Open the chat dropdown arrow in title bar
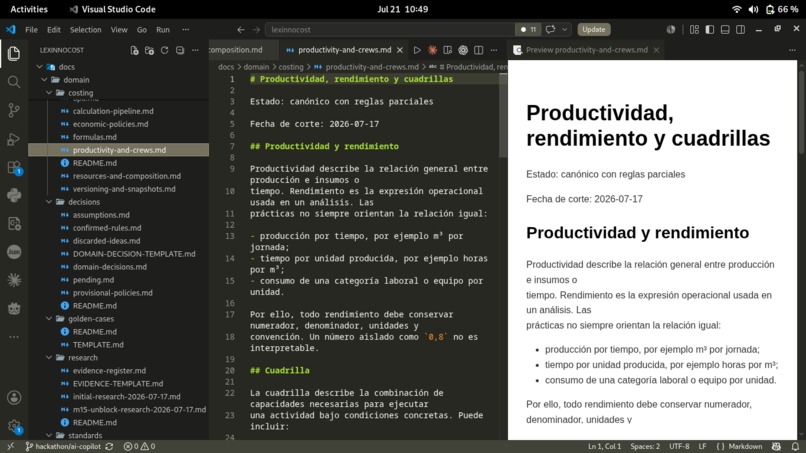The width and height of the screenshot is (806, 453). [x=564, y=29]
